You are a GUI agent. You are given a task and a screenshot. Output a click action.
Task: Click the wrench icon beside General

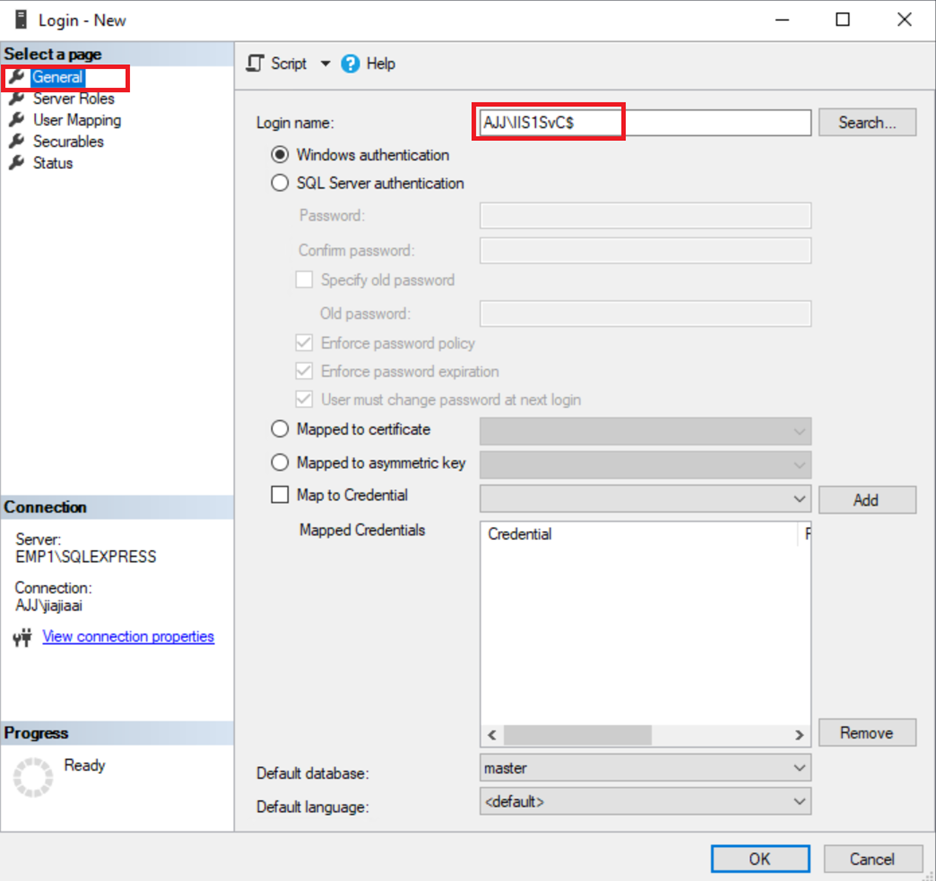click(x=17, y=77)
